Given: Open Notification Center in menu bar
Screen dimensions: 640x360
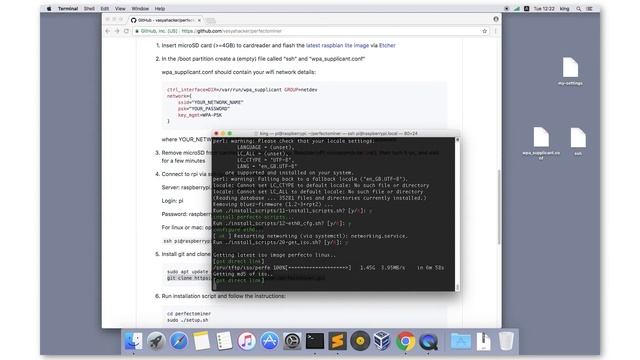Looking at the screenshot, I should tap(589, 8).
